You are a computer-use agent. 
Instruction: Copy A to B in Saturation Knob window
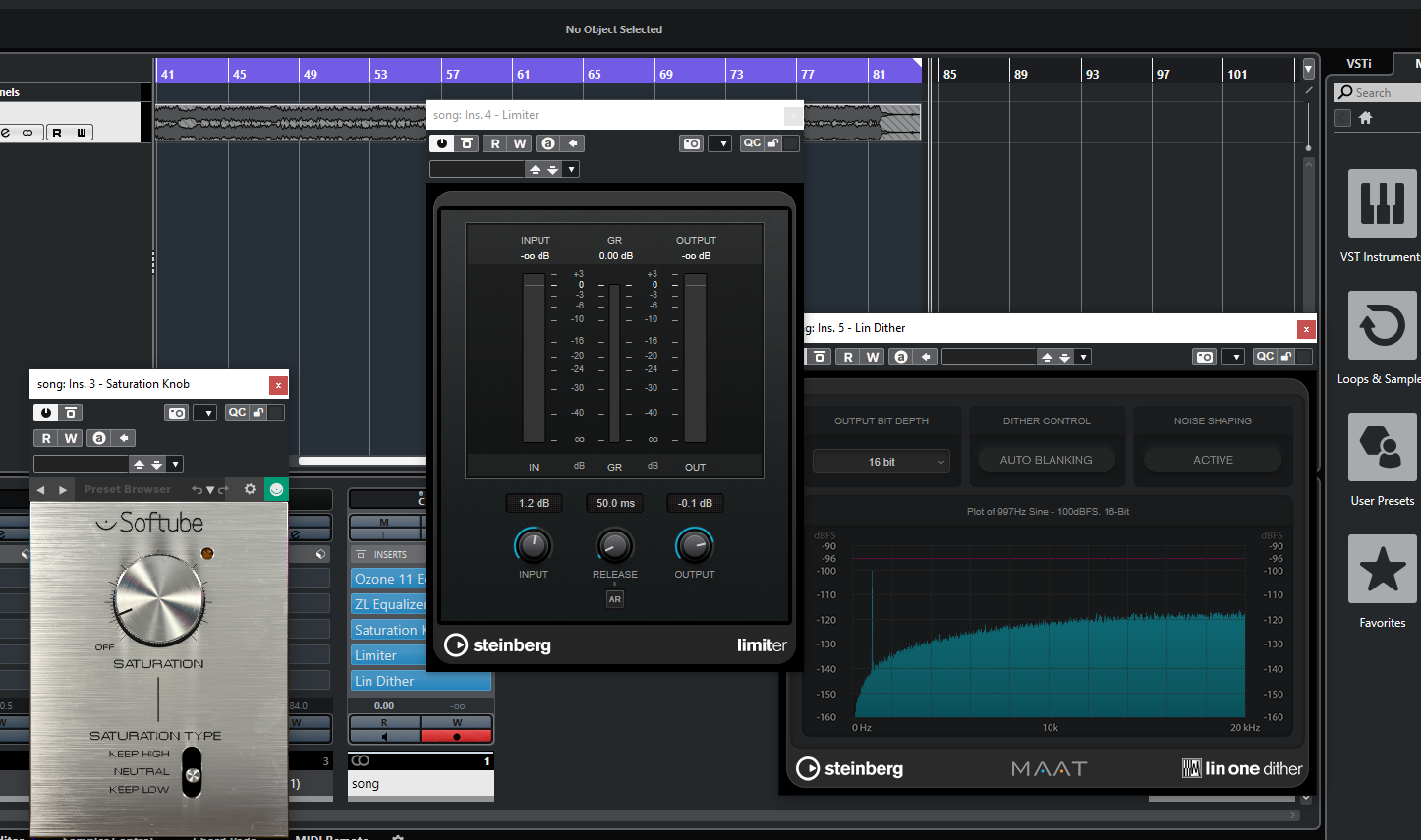click(x=124, y=438)
